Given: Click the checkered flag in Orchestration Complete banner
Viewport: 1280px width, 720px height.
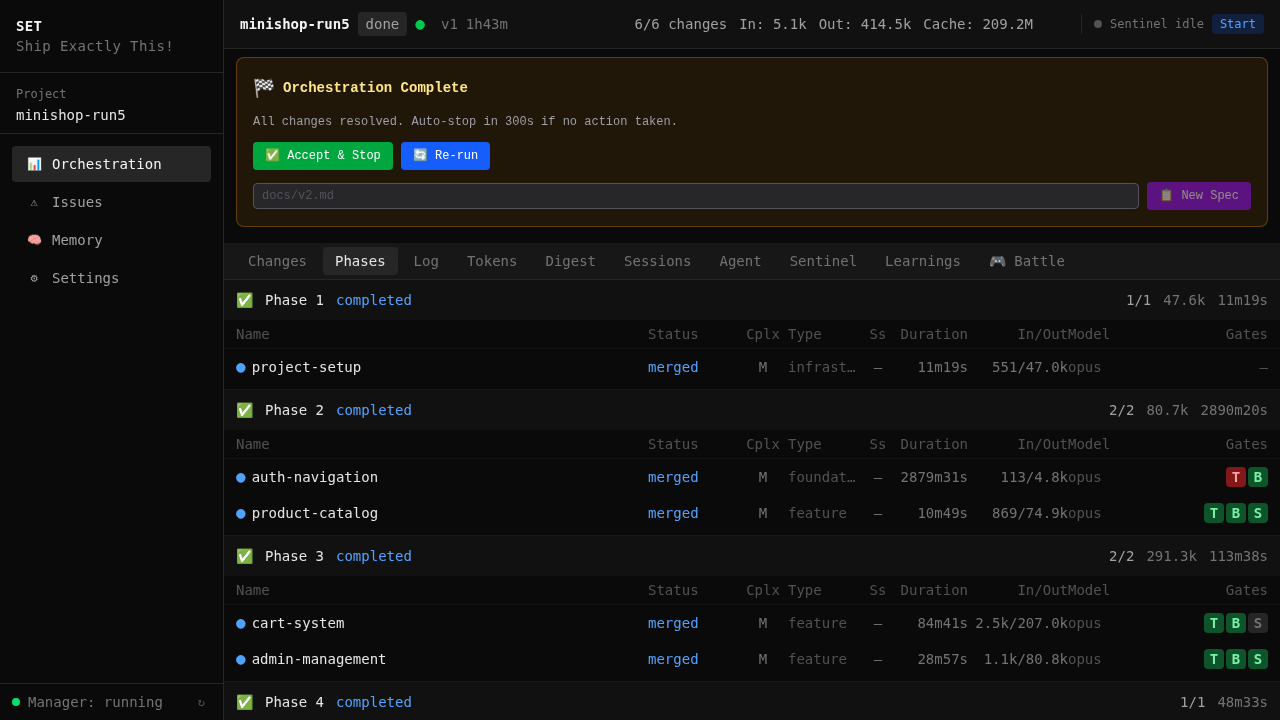Looking at the screenshot, I should click(x=263, y=87).
